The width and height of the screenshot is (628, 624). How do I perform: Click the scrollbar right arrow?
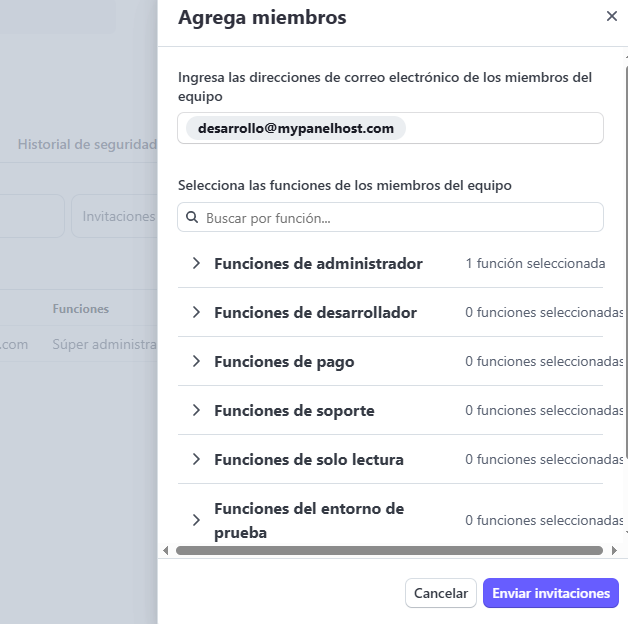pyautogui.click(x=613, y=551)
